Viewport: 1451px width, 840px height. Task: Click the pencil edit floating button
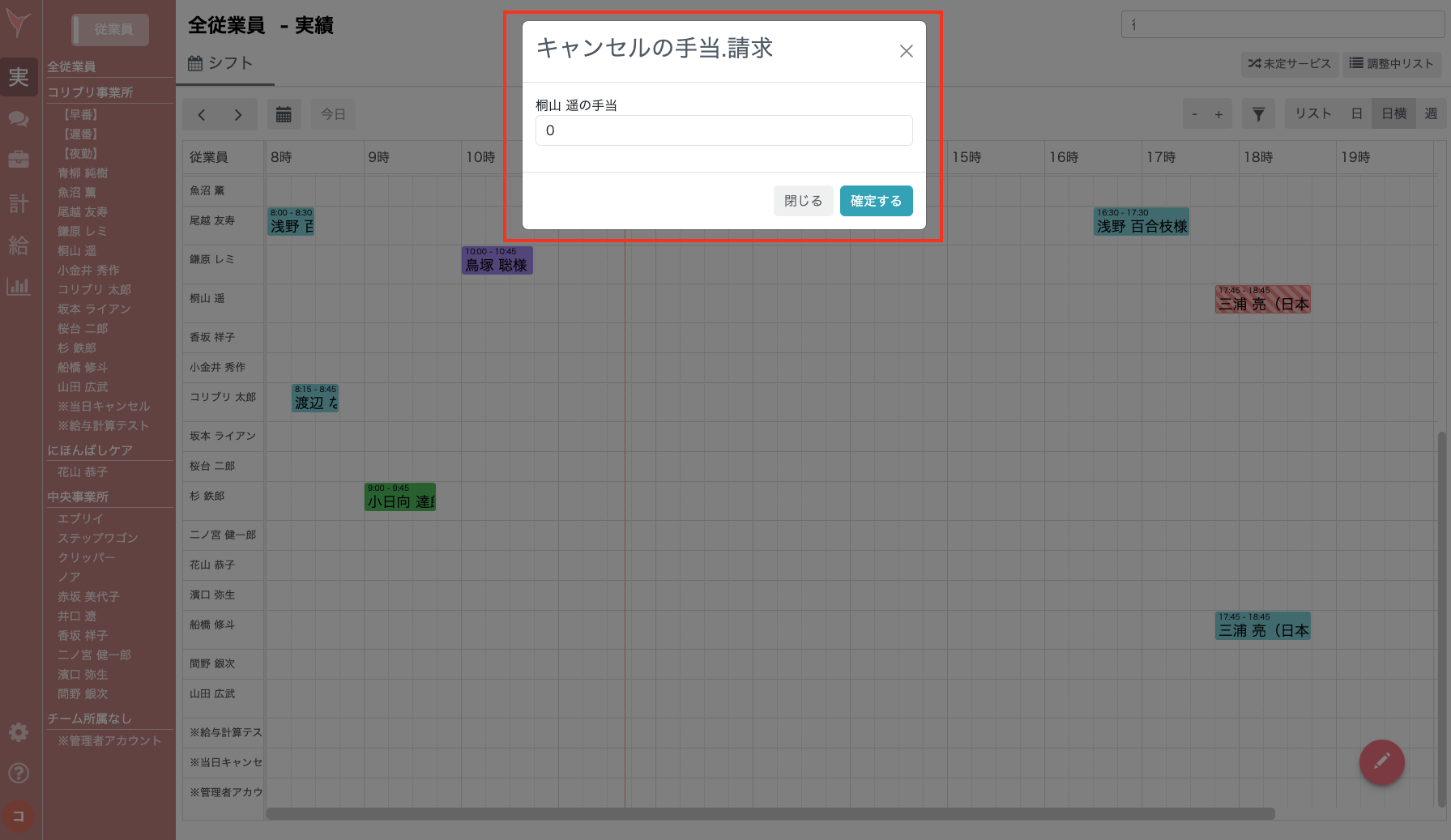[1381, 762]
